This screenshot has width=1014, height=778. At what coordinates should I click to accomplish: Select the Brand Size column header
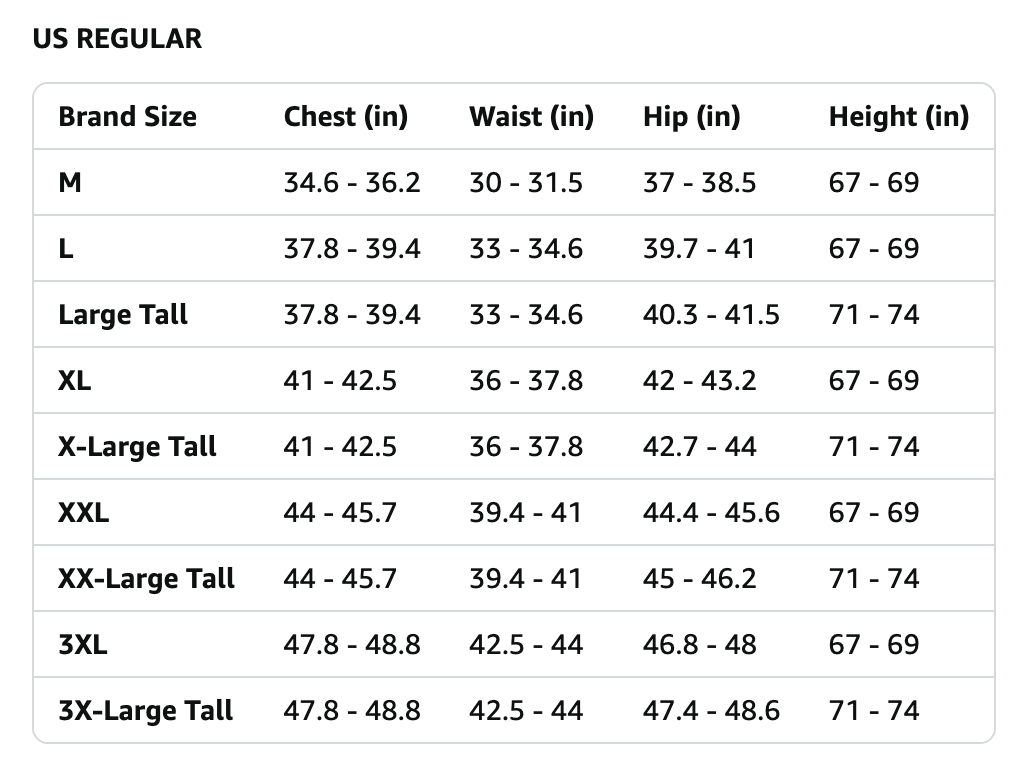[x=127, y=117]
